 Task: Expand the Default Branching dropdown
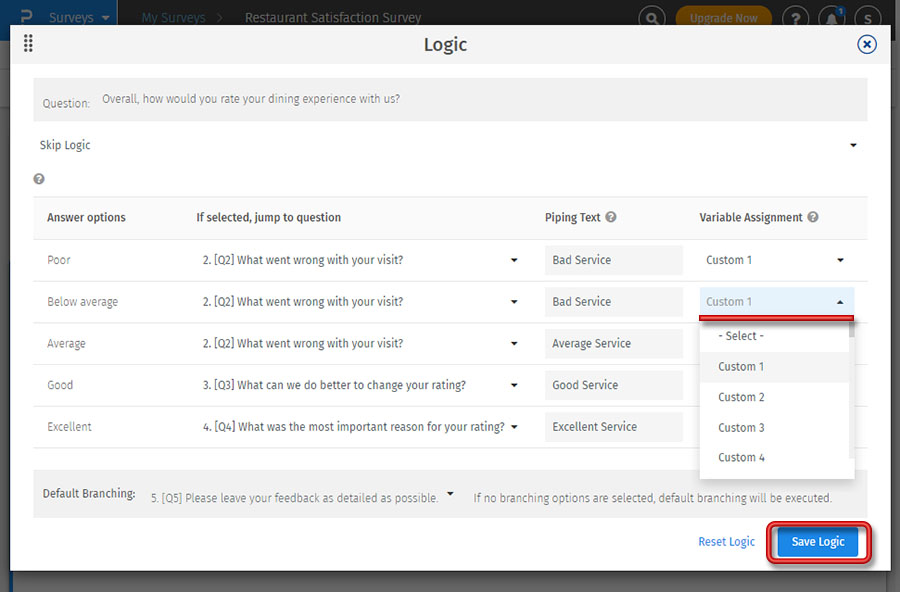coord(450,494)
